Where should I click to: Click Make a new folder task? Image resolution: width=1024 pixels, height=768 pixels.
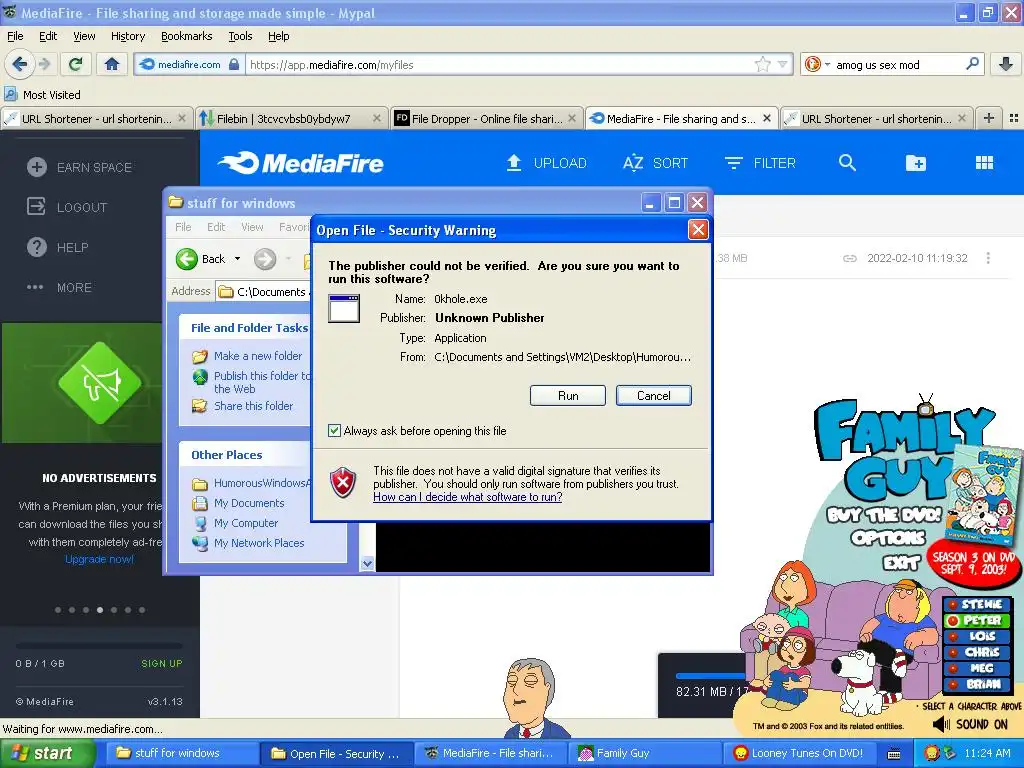[x=258, y=356]
